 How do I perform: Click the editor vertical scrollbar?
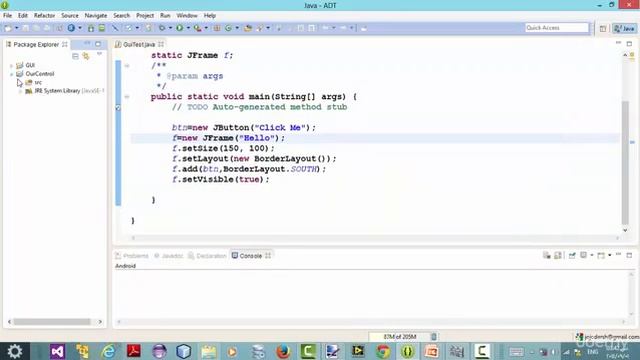tap(625, 161)
